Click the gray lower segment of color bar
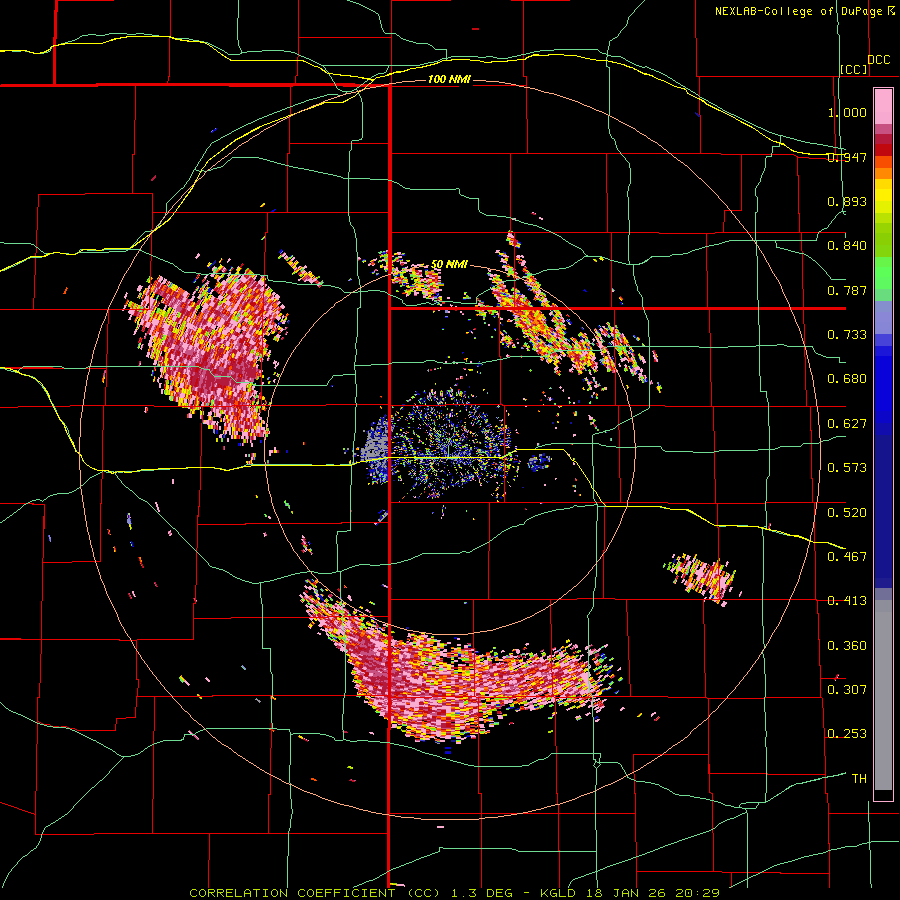The image size is (900, 900). coord(883,695)
